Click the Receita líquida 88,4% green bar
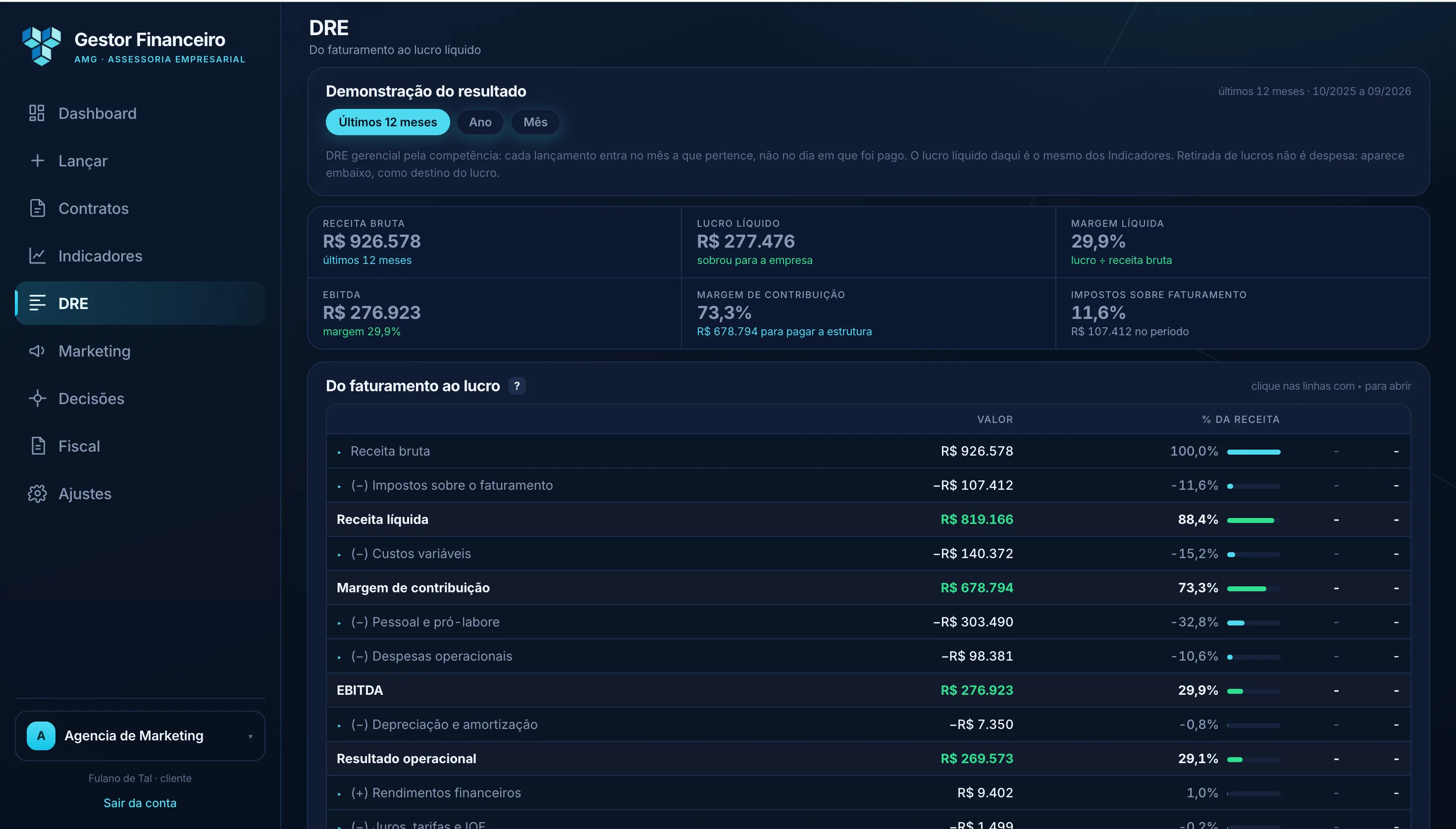The height and width of the screenshot is (829, 1456). (x=1253, y=520)
